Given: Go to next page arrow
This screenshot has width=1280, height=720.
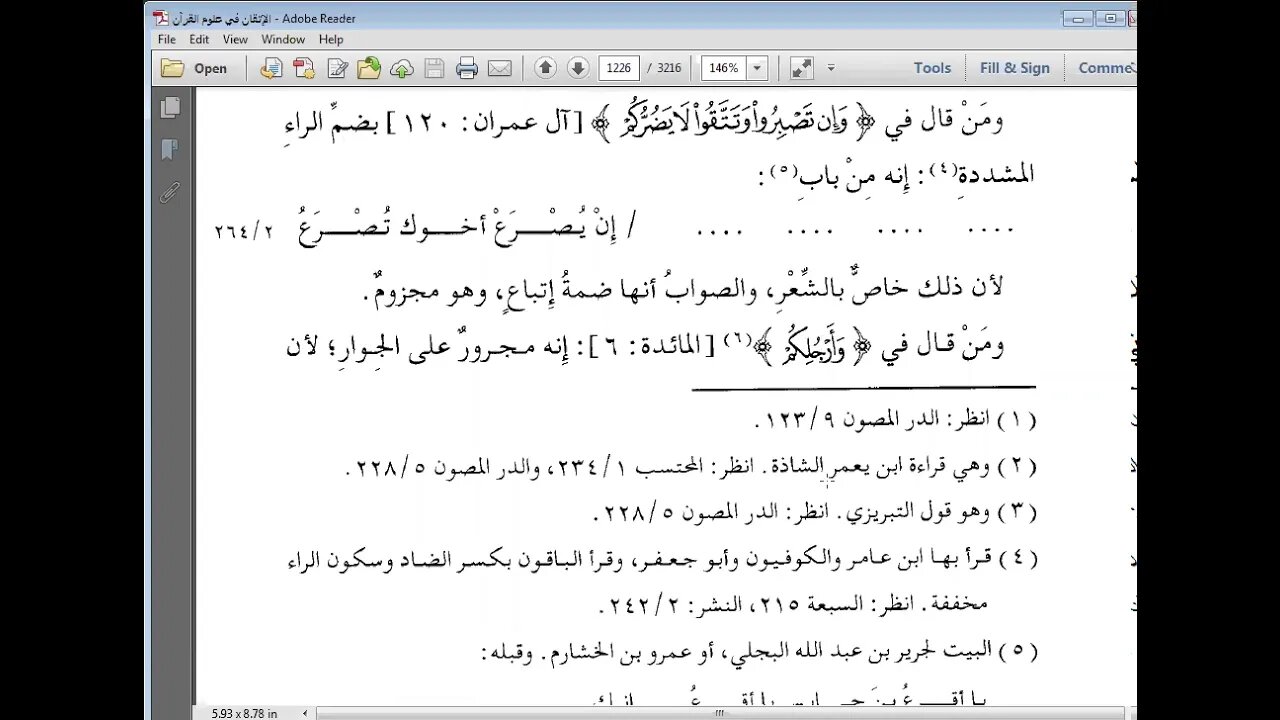Looking at the screenshot, I should (x=578, y=68).
